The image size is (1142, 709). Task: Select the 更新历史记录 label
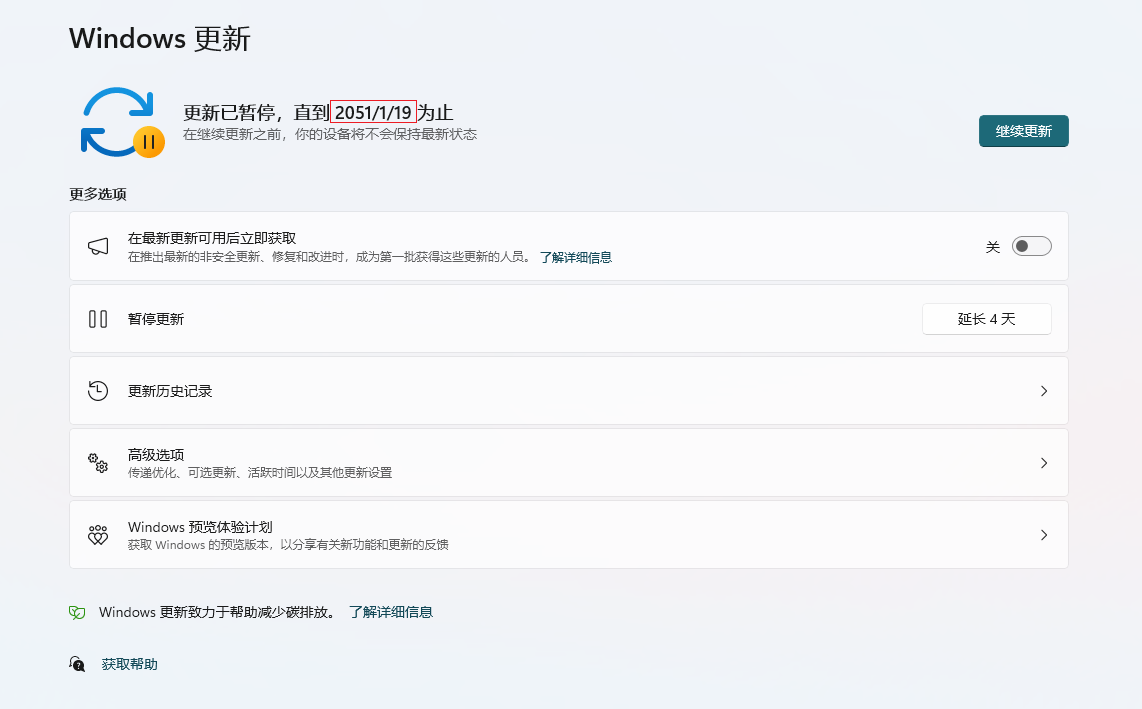170,391
